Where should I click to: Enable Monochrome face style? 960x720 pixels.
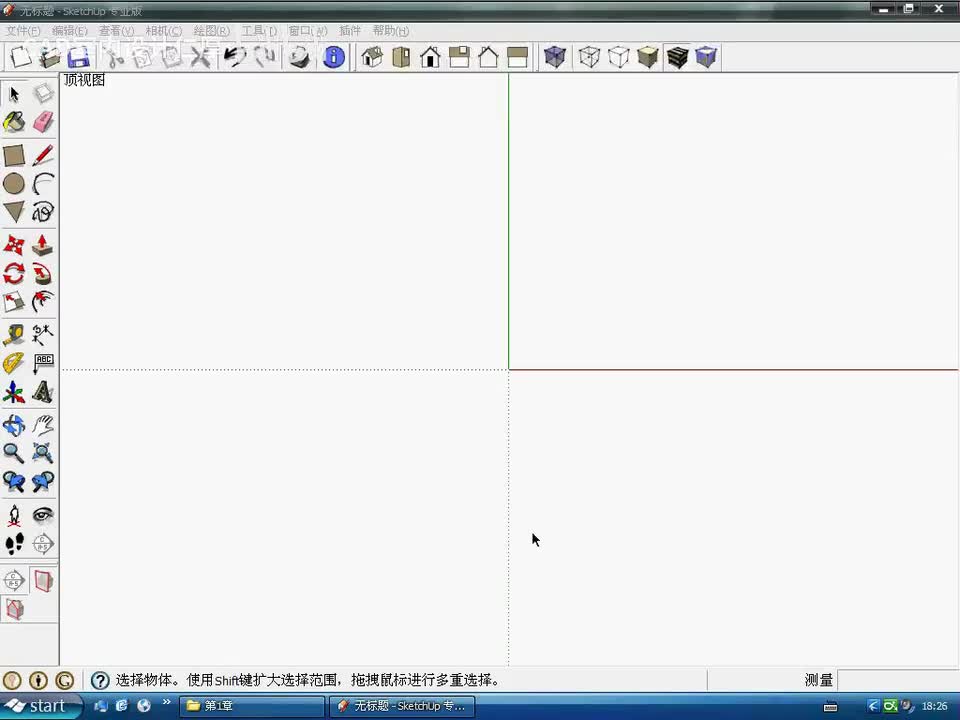coord(706,57)
